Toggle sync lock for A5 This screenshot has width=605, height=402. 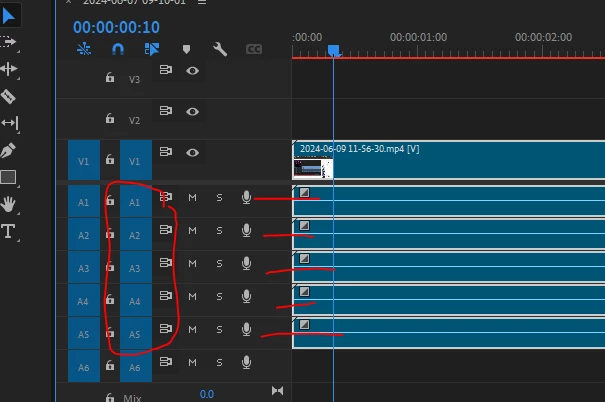166,329
